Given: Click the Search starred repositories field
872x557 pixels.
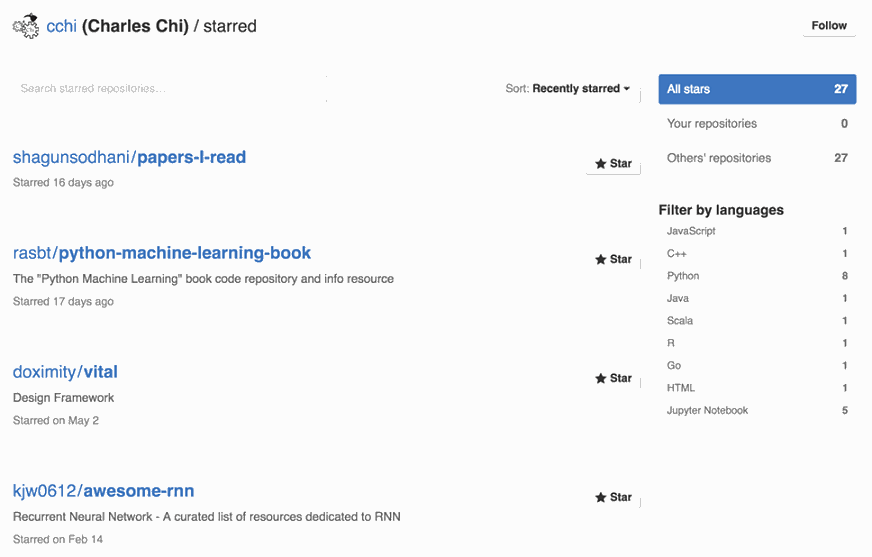Looking at the screenshot, I should coord(170,89).
